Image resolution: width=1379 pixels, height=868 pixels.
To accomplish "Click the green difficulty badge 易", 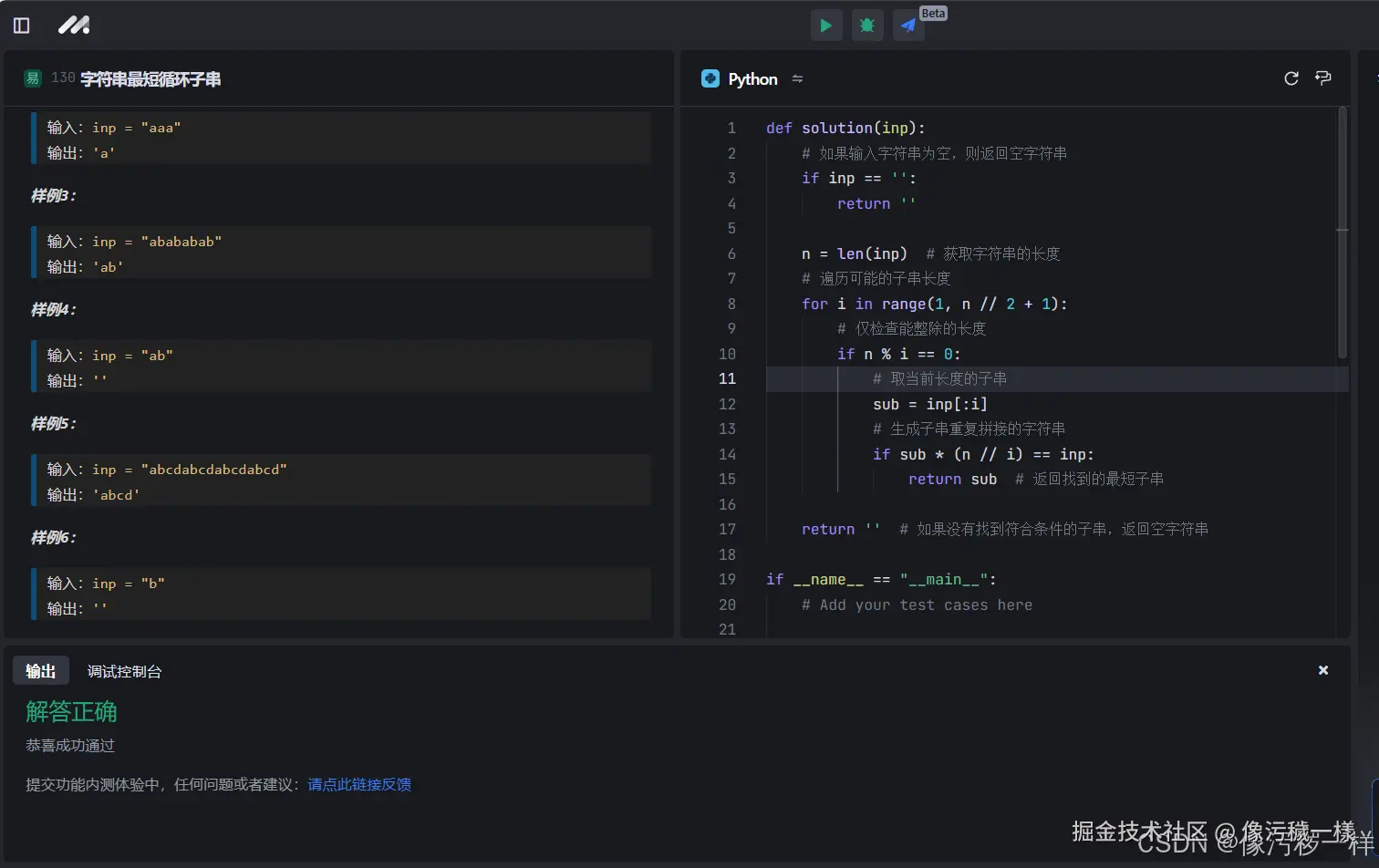I will (x=33, y=78).
